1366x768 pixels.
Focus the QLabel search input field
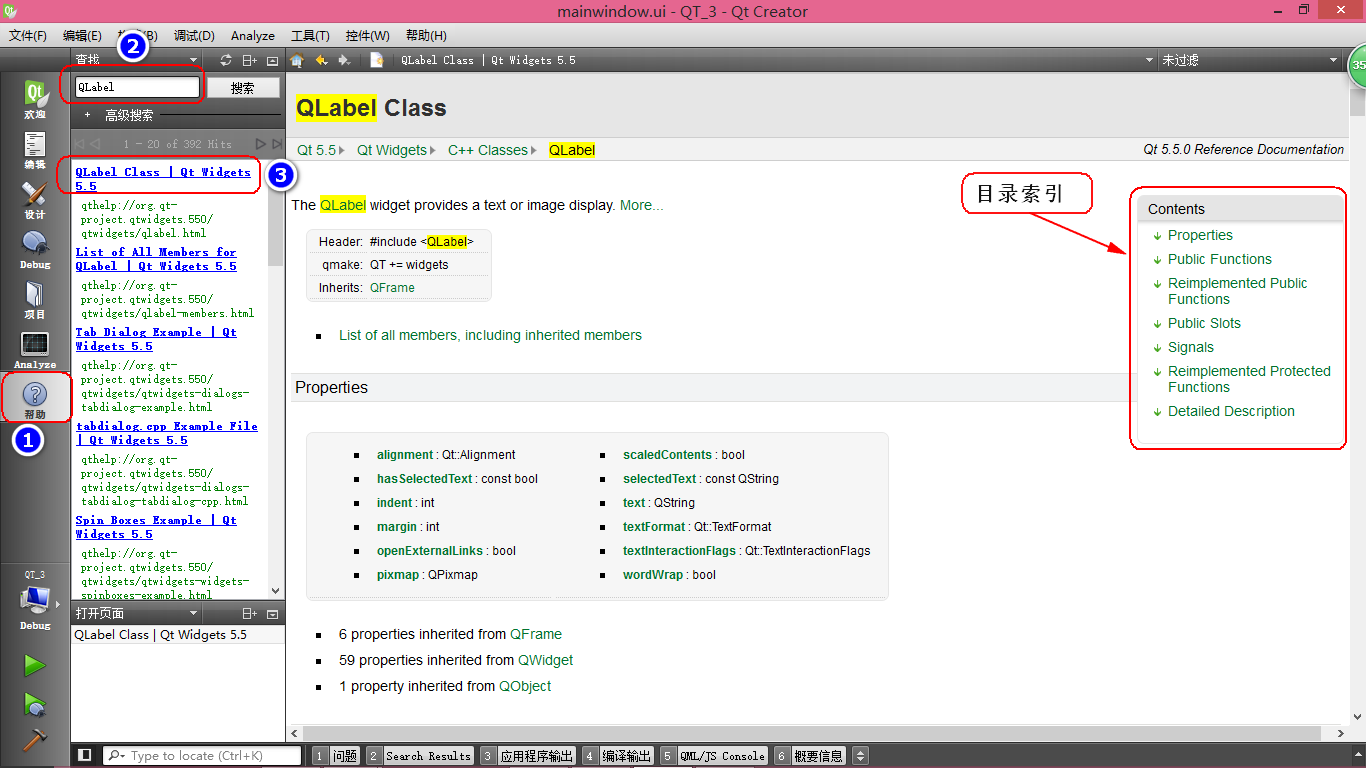[138, 87]
